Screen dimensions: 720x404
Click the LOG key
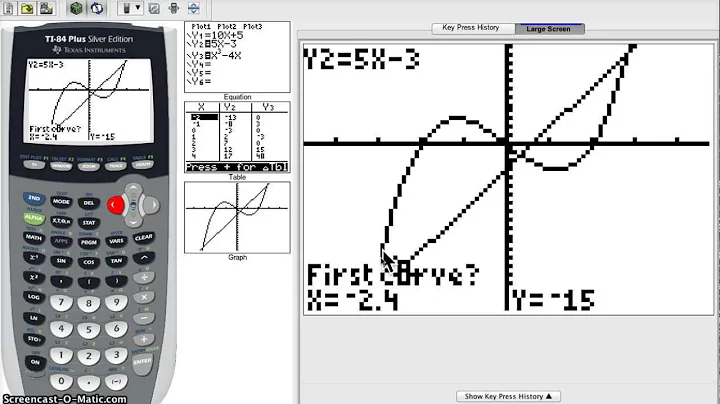tap(34, 297)
